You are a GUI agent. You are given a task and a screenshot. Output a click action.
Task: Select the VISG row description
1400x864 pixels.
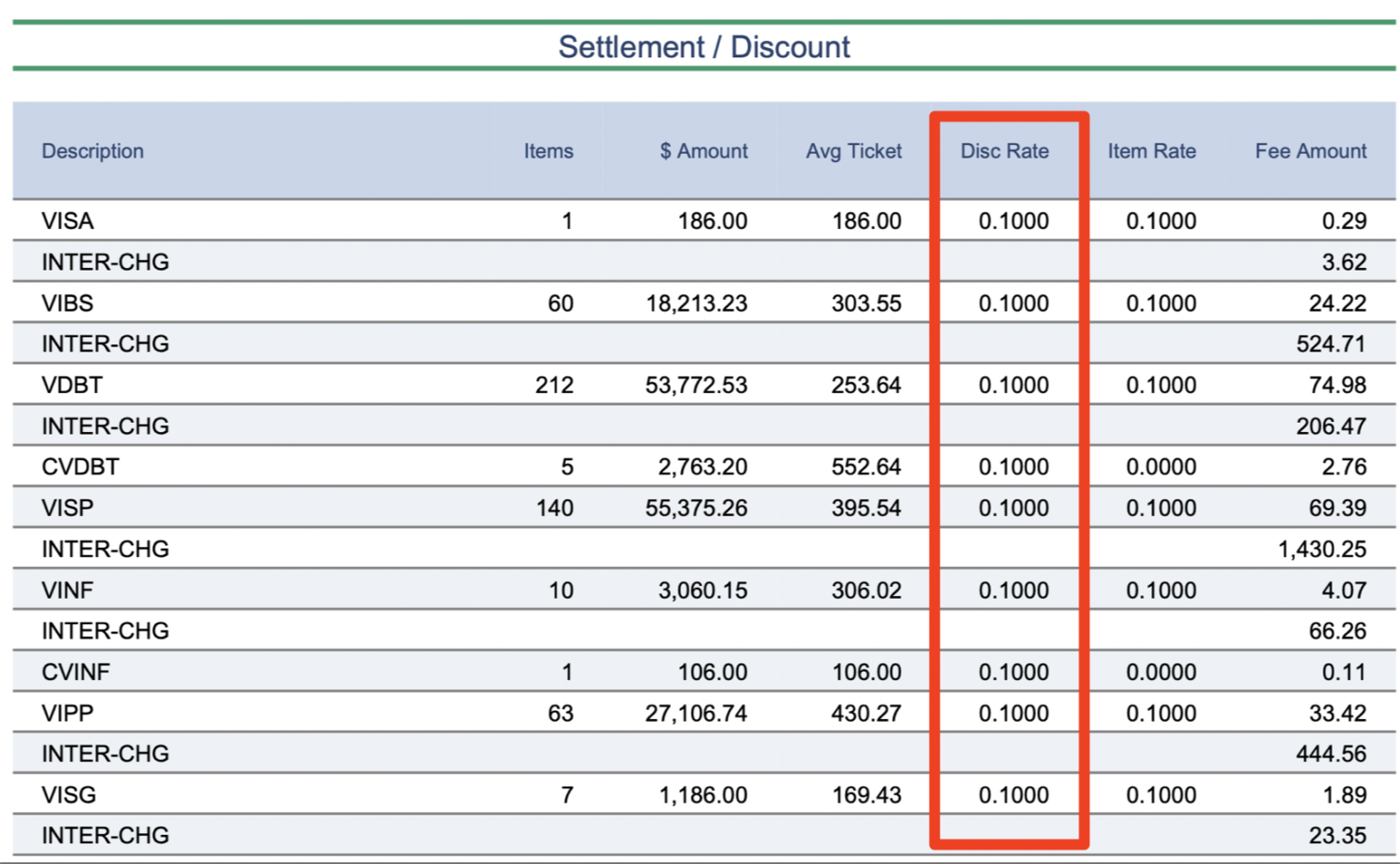(68, 796)
